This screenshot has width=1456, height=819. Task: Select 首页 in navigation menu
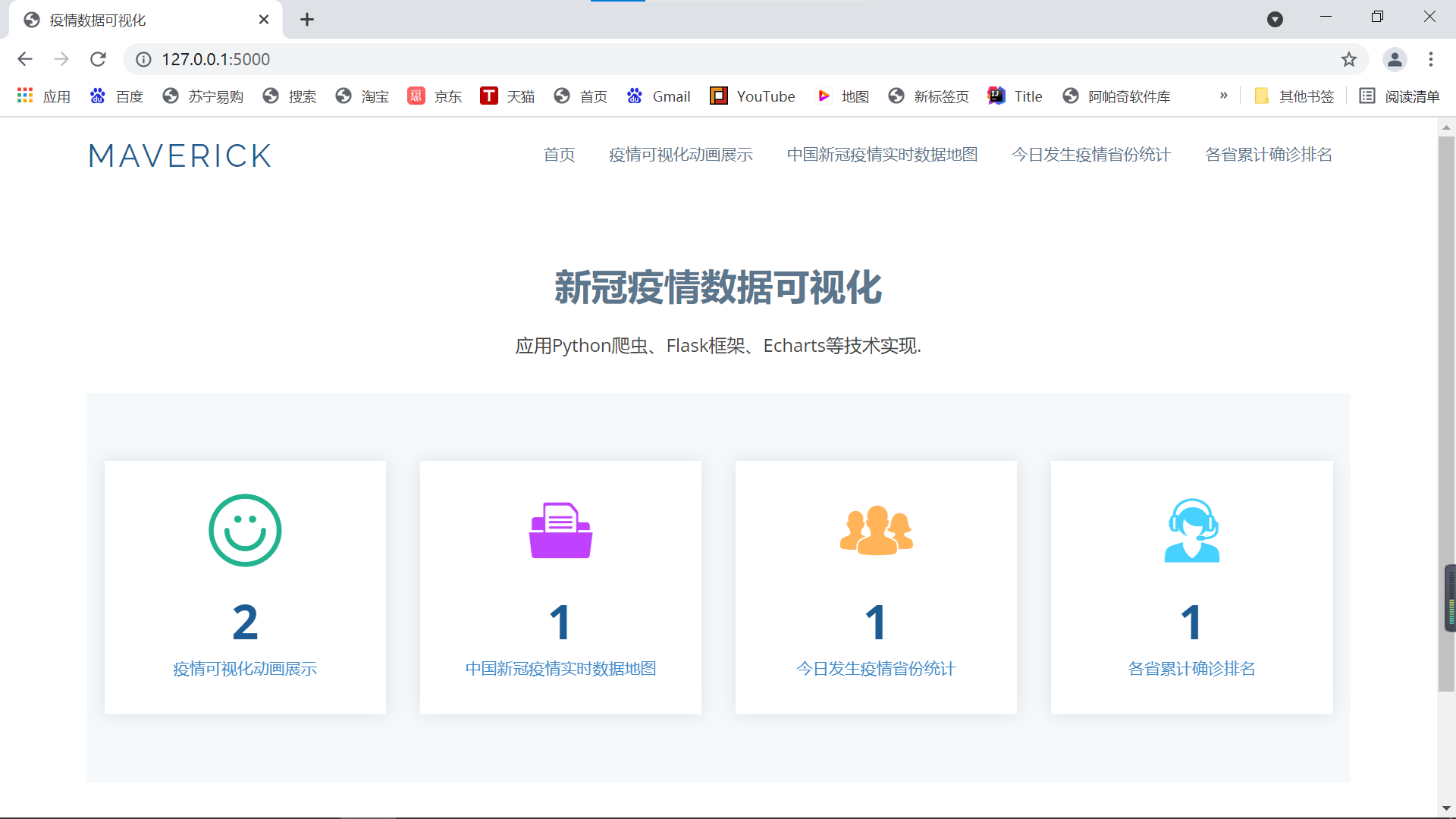[x=559, y=155]
